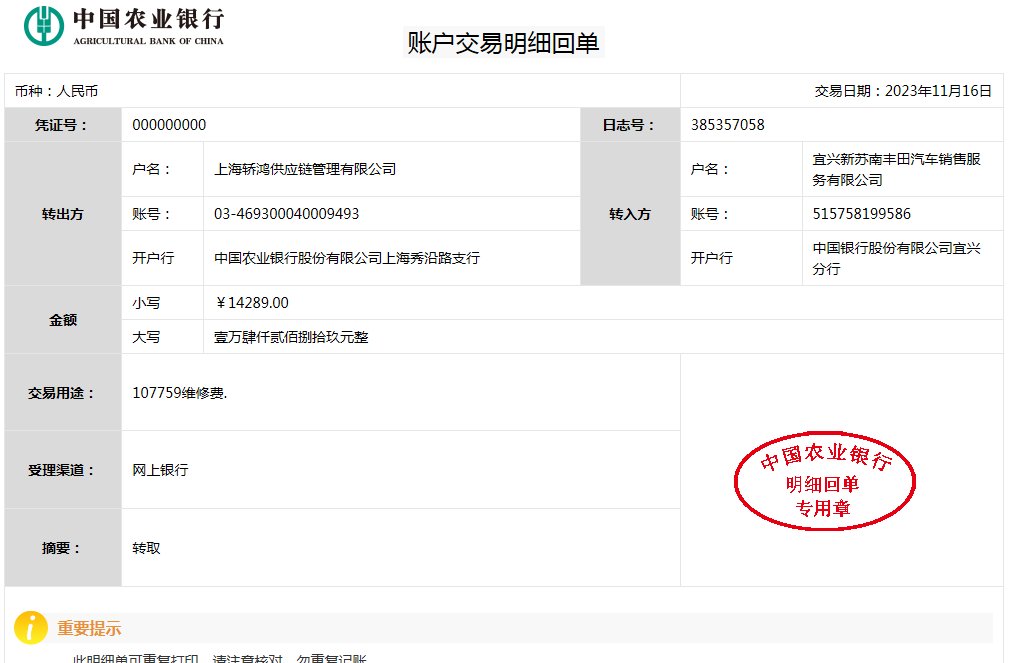This screenshot has width=1014, height=663.
Task: Click the Agricultural Bank of China logo
Action: pyautogui.click(x=124, y=26)
